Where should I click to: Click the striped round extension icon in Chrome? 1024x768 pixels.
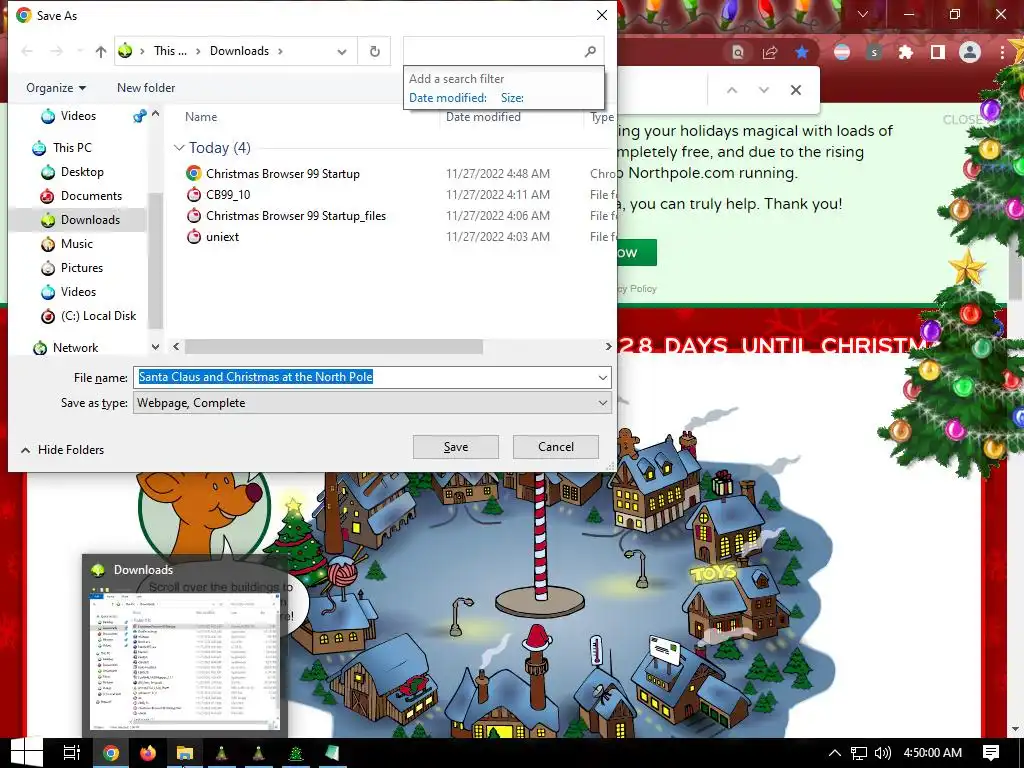[x=842, y=52]
